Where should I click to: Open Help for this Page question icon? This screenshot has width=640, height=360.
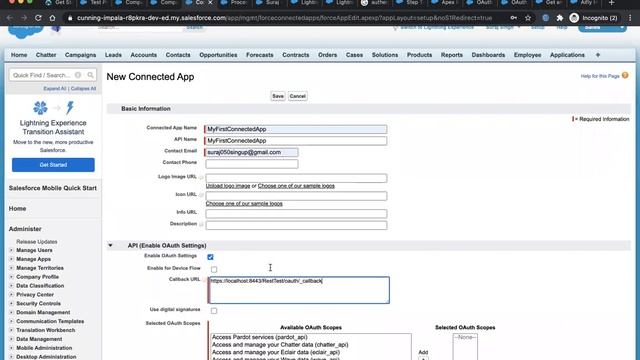(x=625, y=76)
